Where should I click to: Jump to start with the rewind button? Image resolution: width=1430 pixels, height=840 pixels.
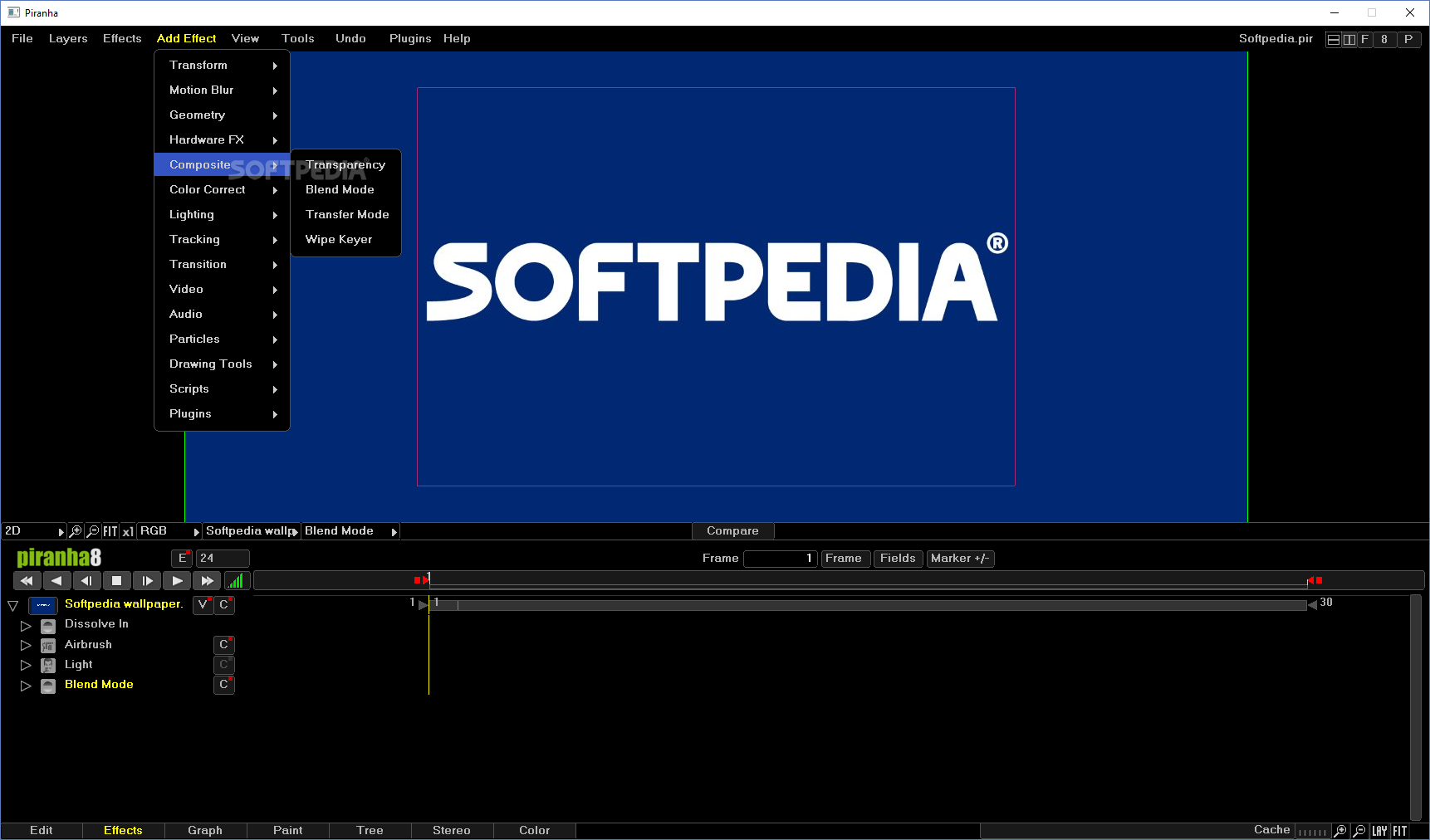click(x=27, y=581)
